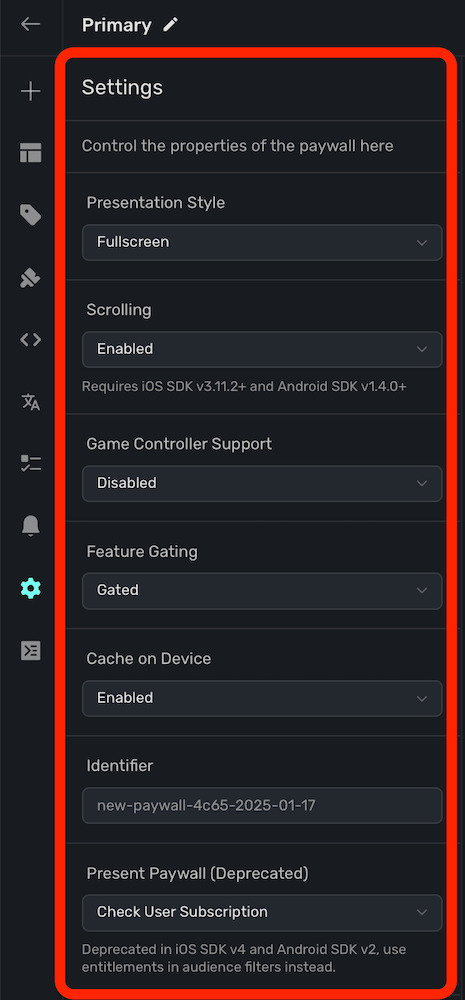The image size is (465, 1000).
Task: Click the back arrow icon
Action: click(x=31, y=24)
